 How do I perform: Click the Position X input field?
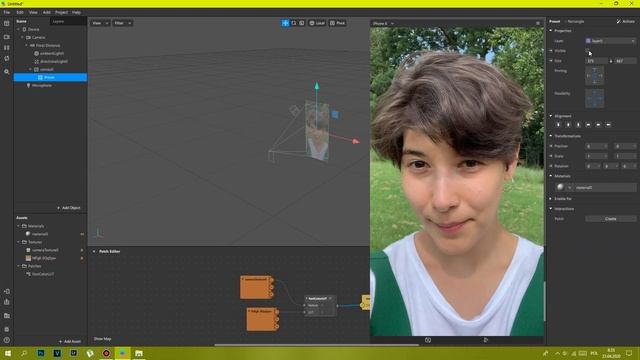point(596,146)
